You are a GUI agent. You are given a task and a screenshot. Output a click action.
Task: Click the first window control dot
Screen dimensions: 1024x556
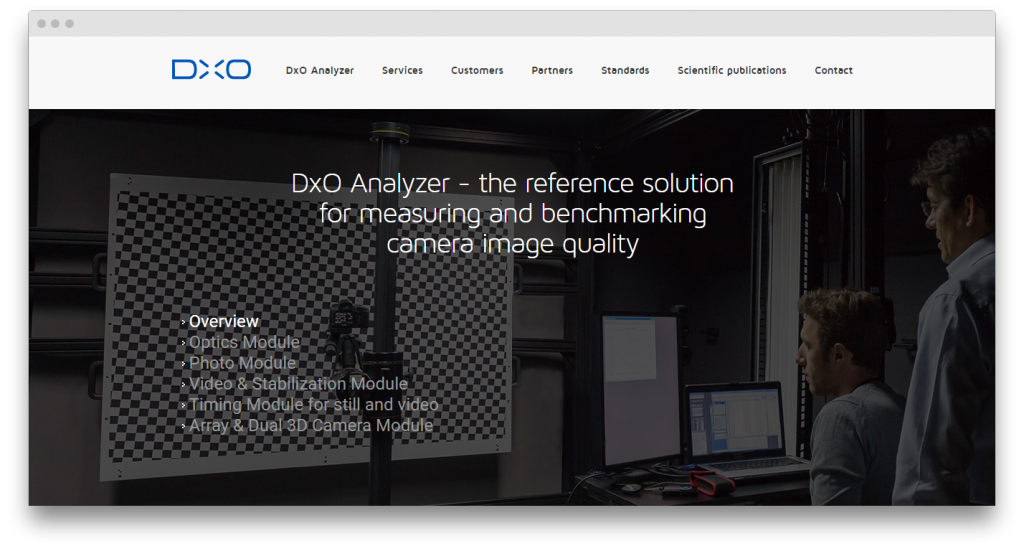pos(41,24)
